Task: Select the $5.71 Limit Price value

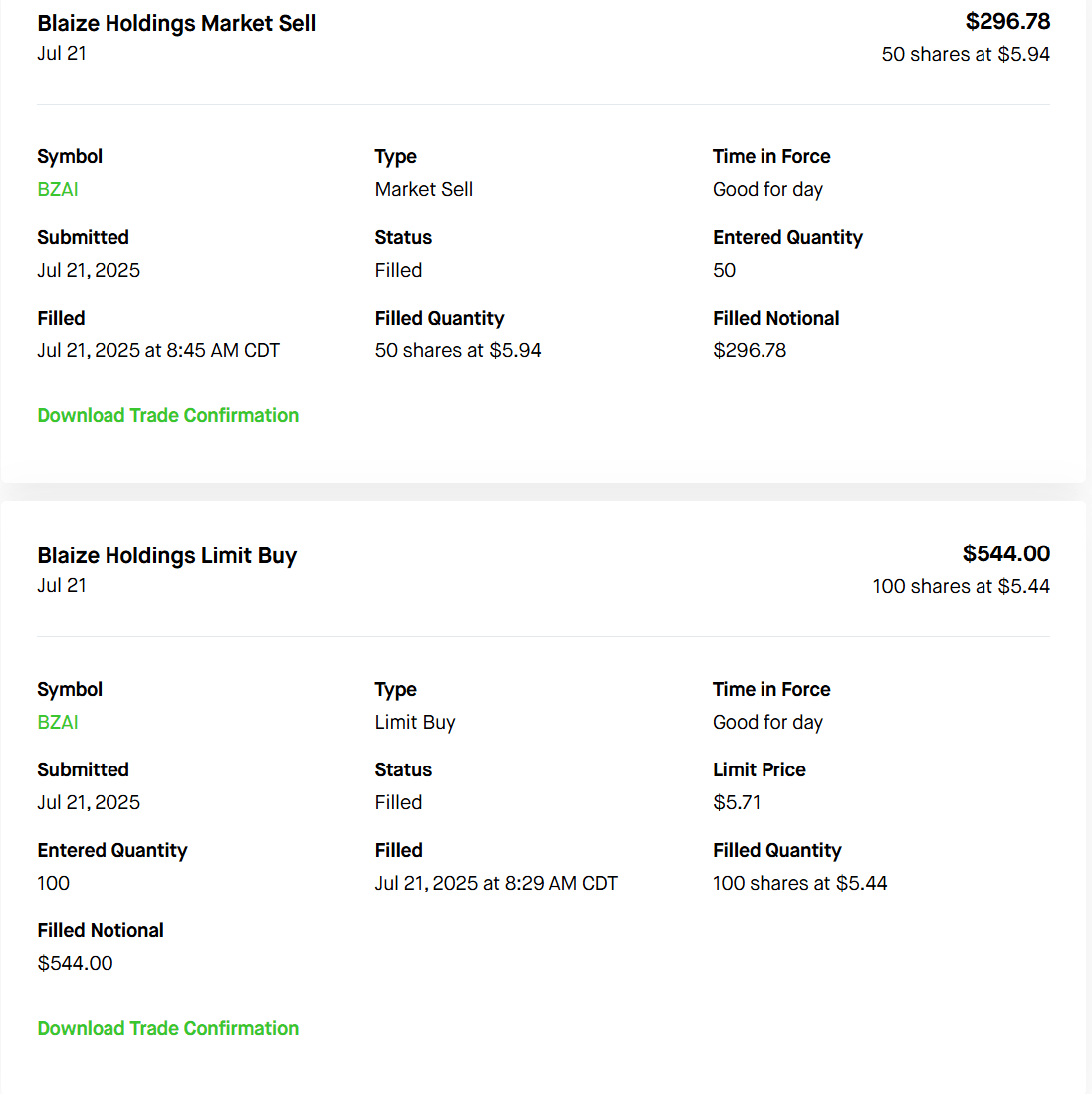Action: click(737, 803)
